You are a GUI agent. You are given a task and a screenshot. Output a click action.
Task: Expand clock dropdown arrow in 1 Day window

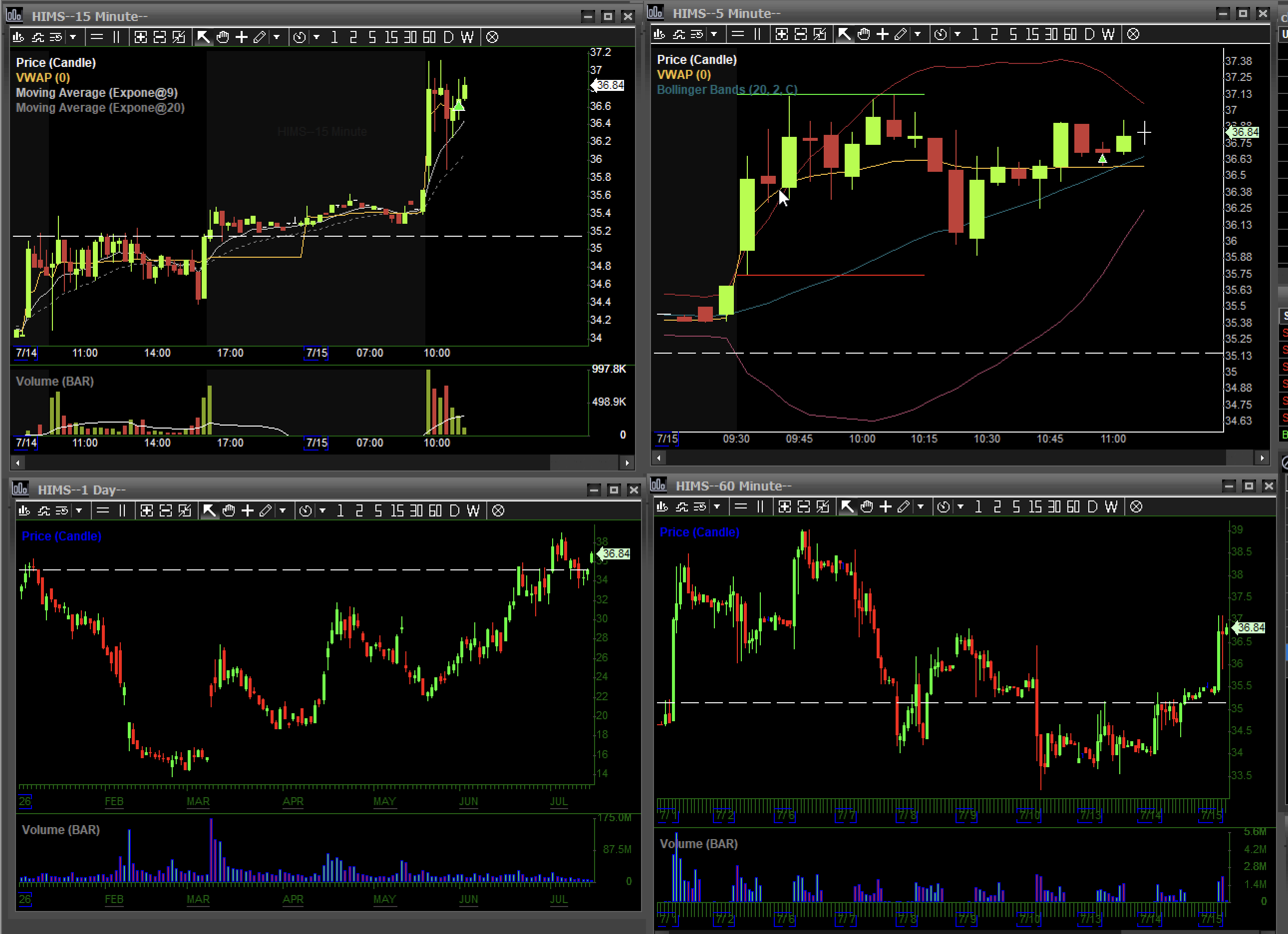point(323,511)
